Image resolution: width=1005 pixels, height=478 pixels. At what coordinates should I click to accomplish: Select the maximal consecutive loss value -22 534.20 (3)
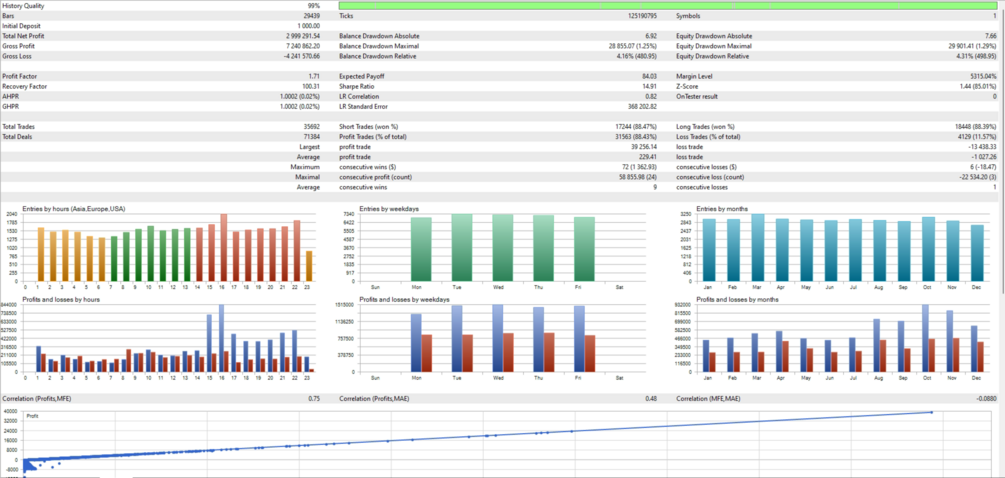[x=976, y=177]
